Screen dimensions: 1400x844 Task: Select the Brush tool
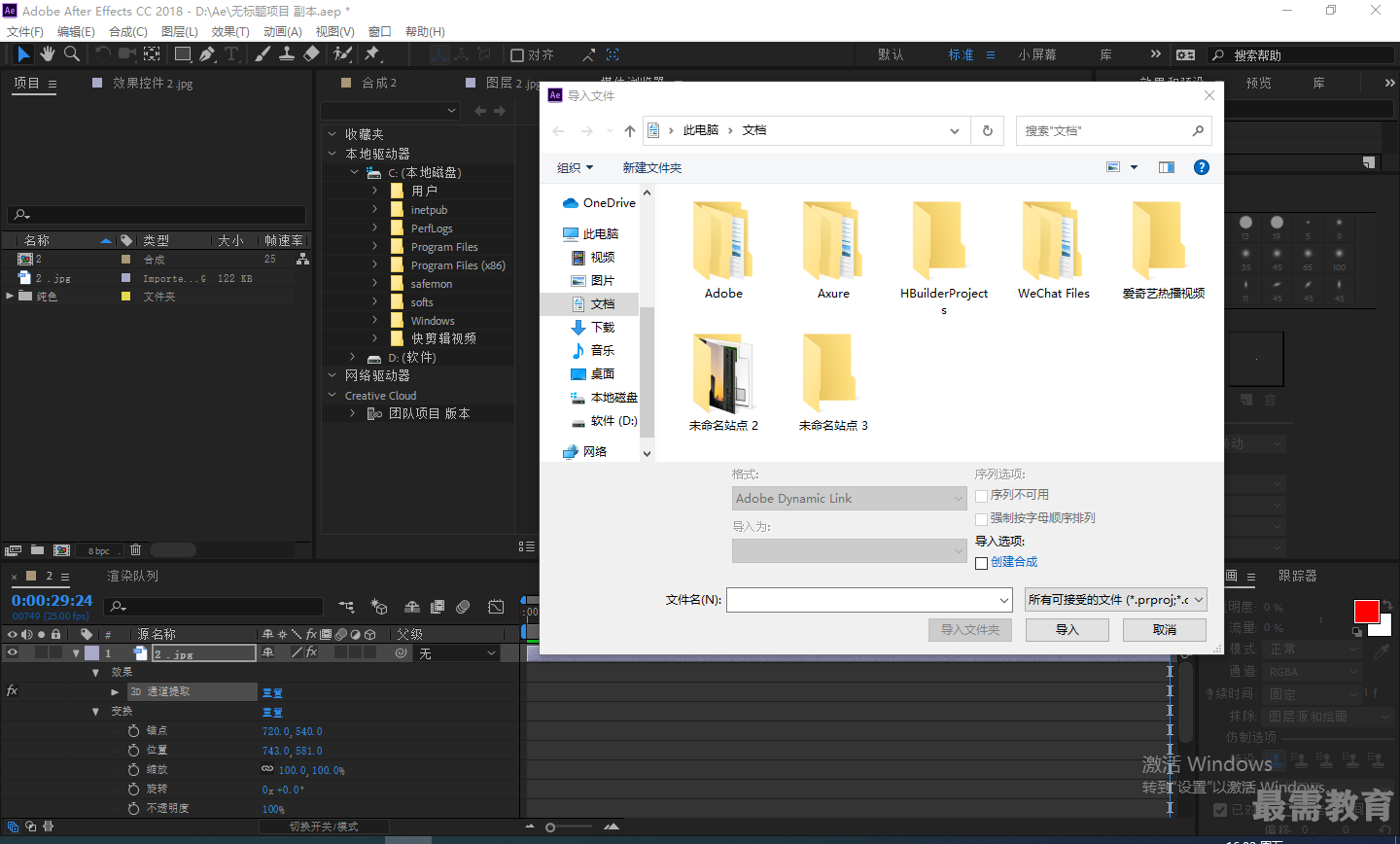pos(262,54)
